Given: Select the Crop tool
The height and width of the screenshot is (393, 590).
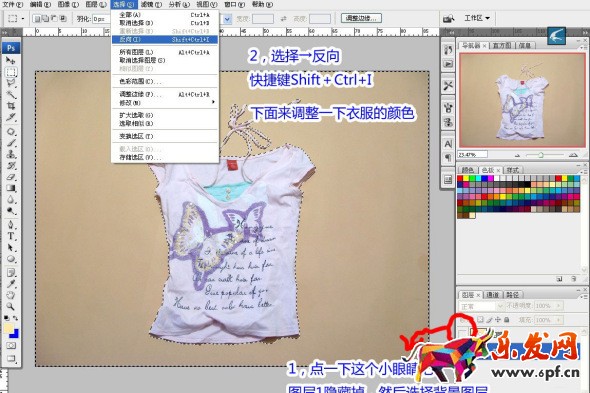Looking at the screenshot, I should [11, 106].
